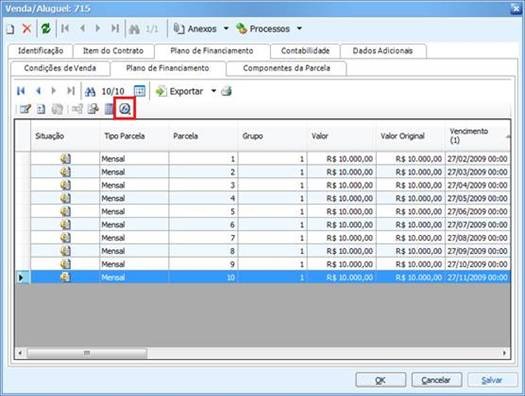Click the Exportar button
Image resolution: width=525 pixels, height=396 pixels.
(x=179, y=91)
